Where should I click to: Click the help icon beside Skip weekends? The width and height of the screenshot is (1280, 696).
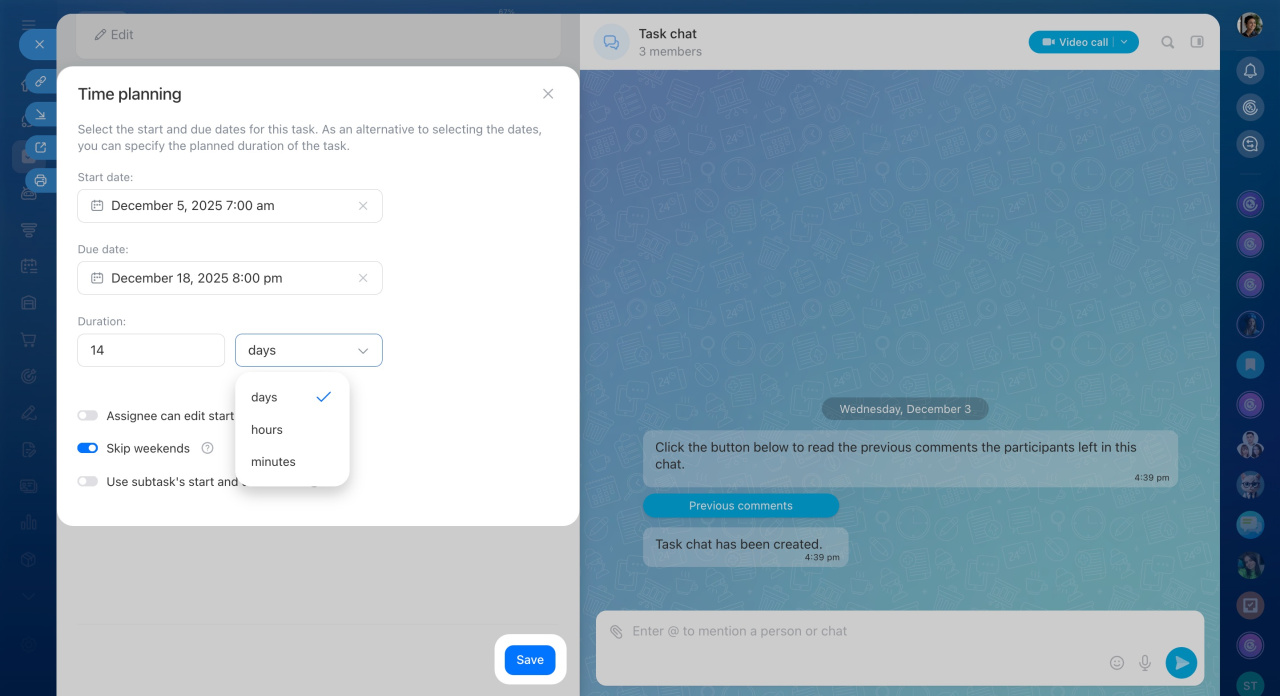click(x=207, y=448)
